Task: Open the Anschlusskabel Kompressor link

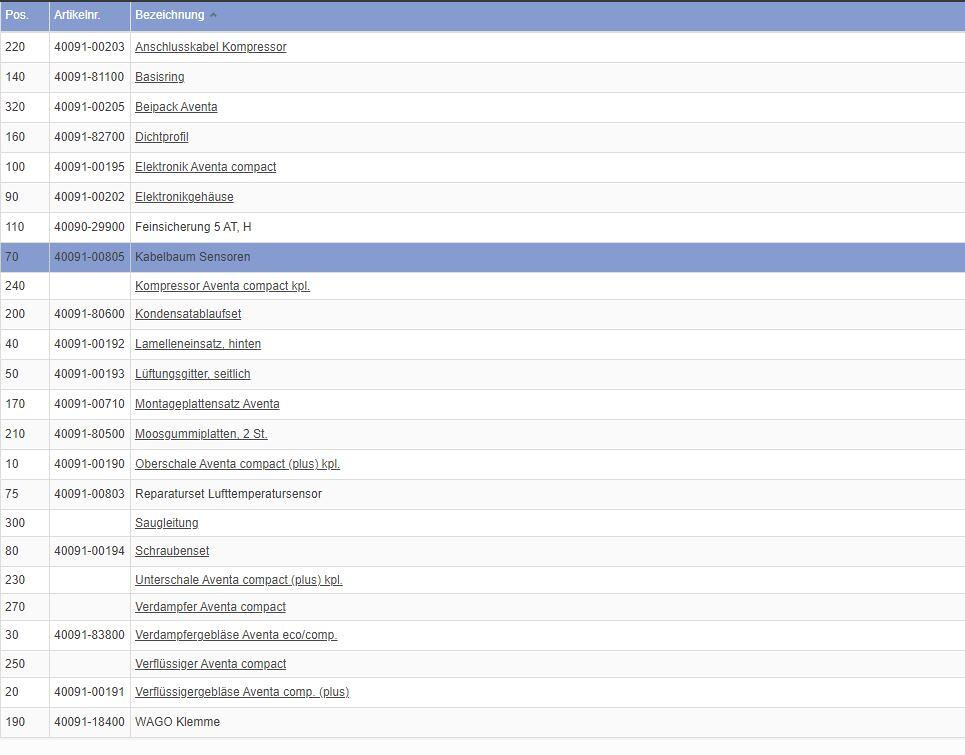Action: [210, 47]
